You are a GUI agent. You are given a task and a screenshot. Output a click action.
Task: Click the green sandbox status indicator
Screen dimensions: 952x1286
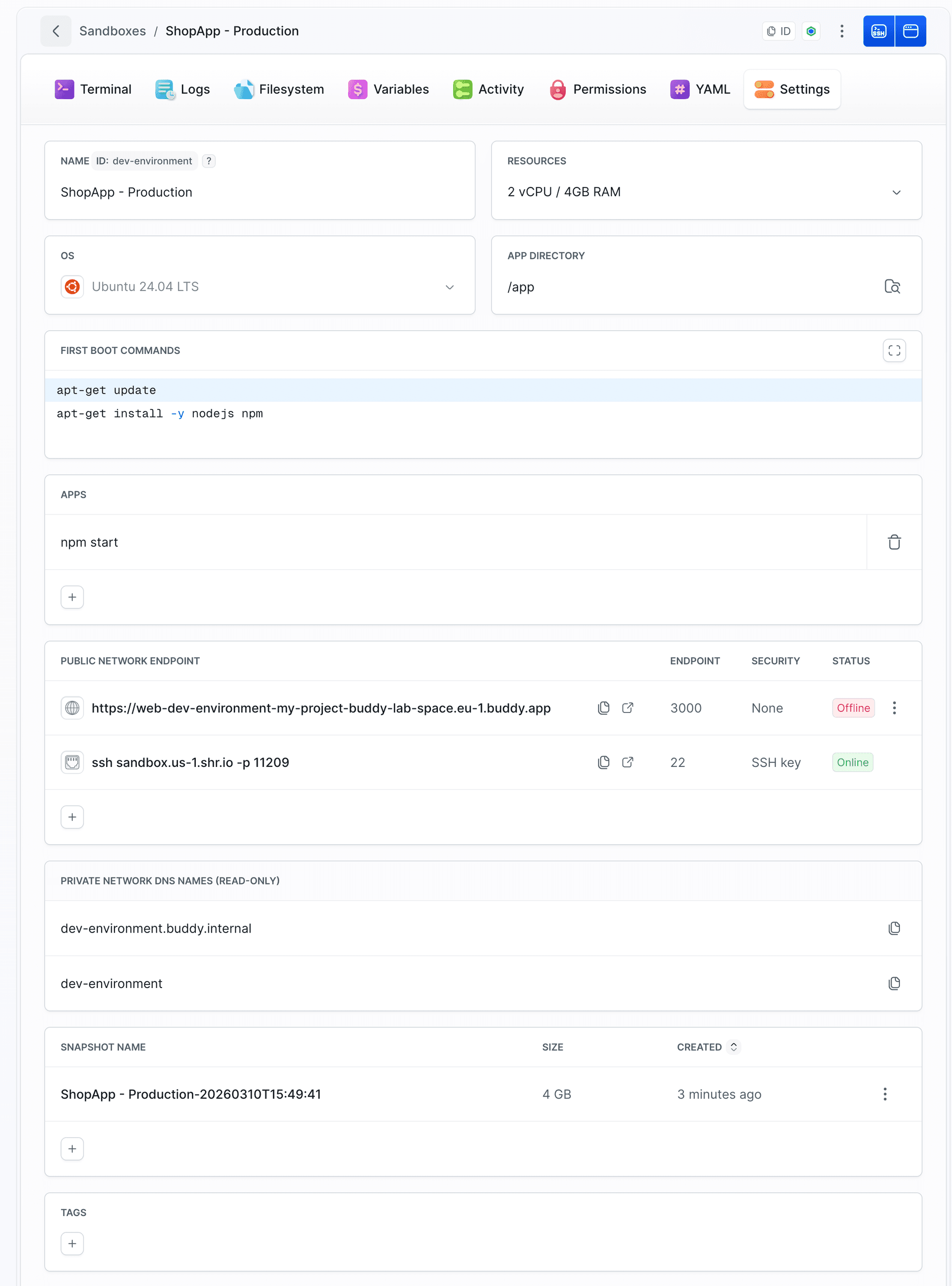tap(811, 31)
